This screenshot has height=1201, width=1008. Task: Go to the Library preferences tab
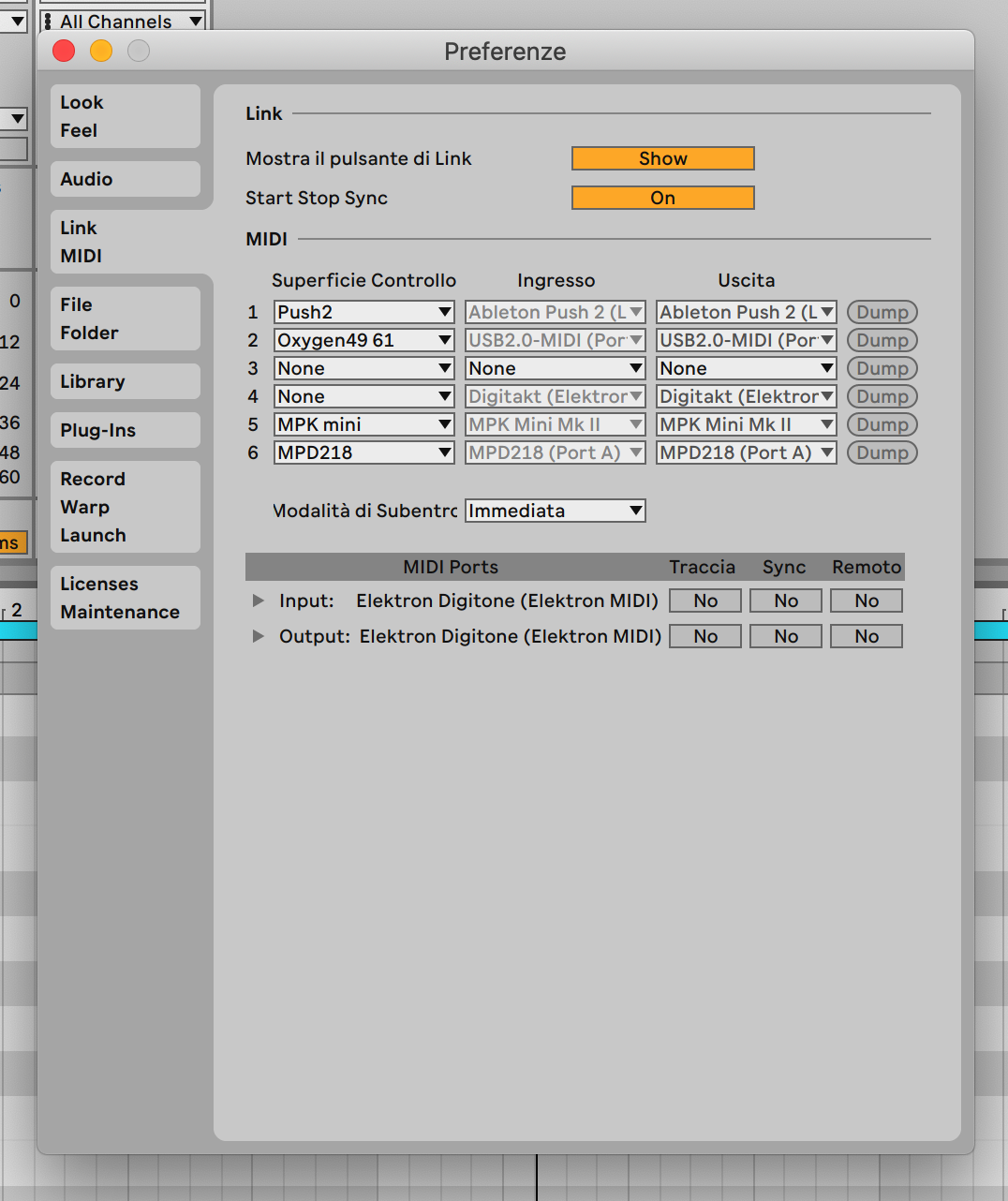[125, 381]
